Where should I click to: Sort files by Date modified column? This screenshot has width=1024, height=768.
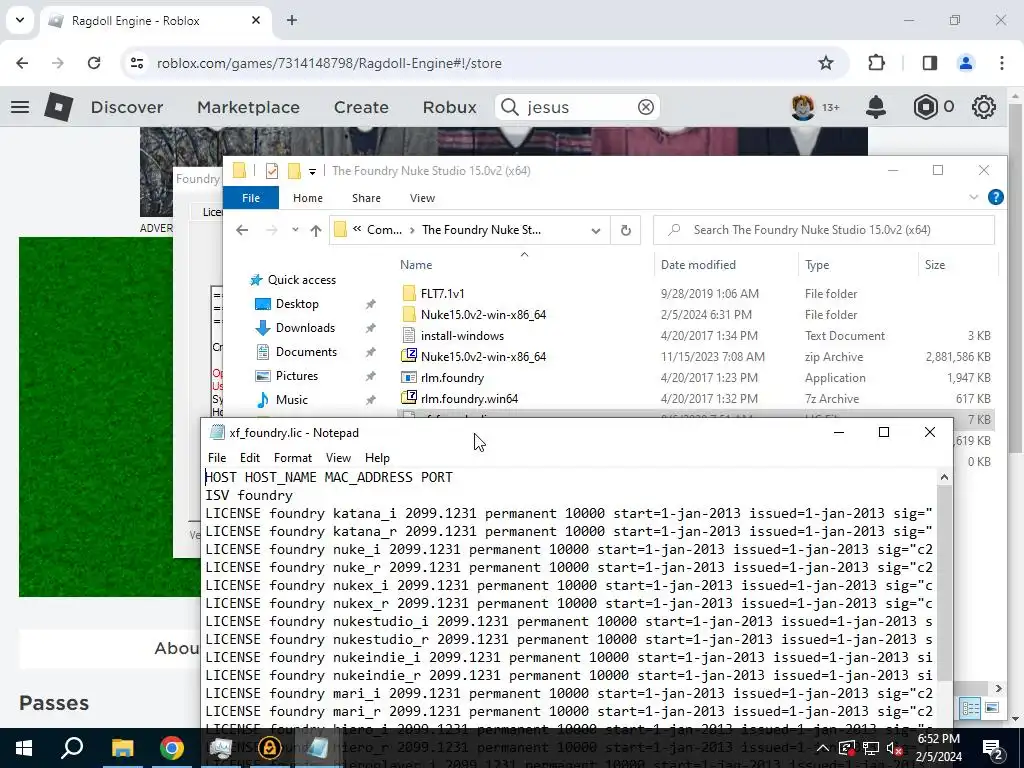point(698,264)
